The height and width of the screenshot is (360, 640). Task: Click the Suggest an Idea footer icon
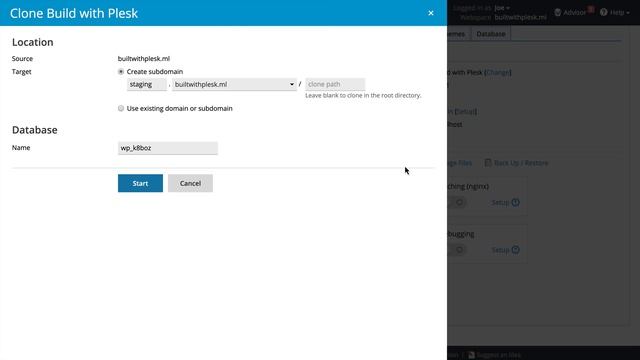click(471, 355)
